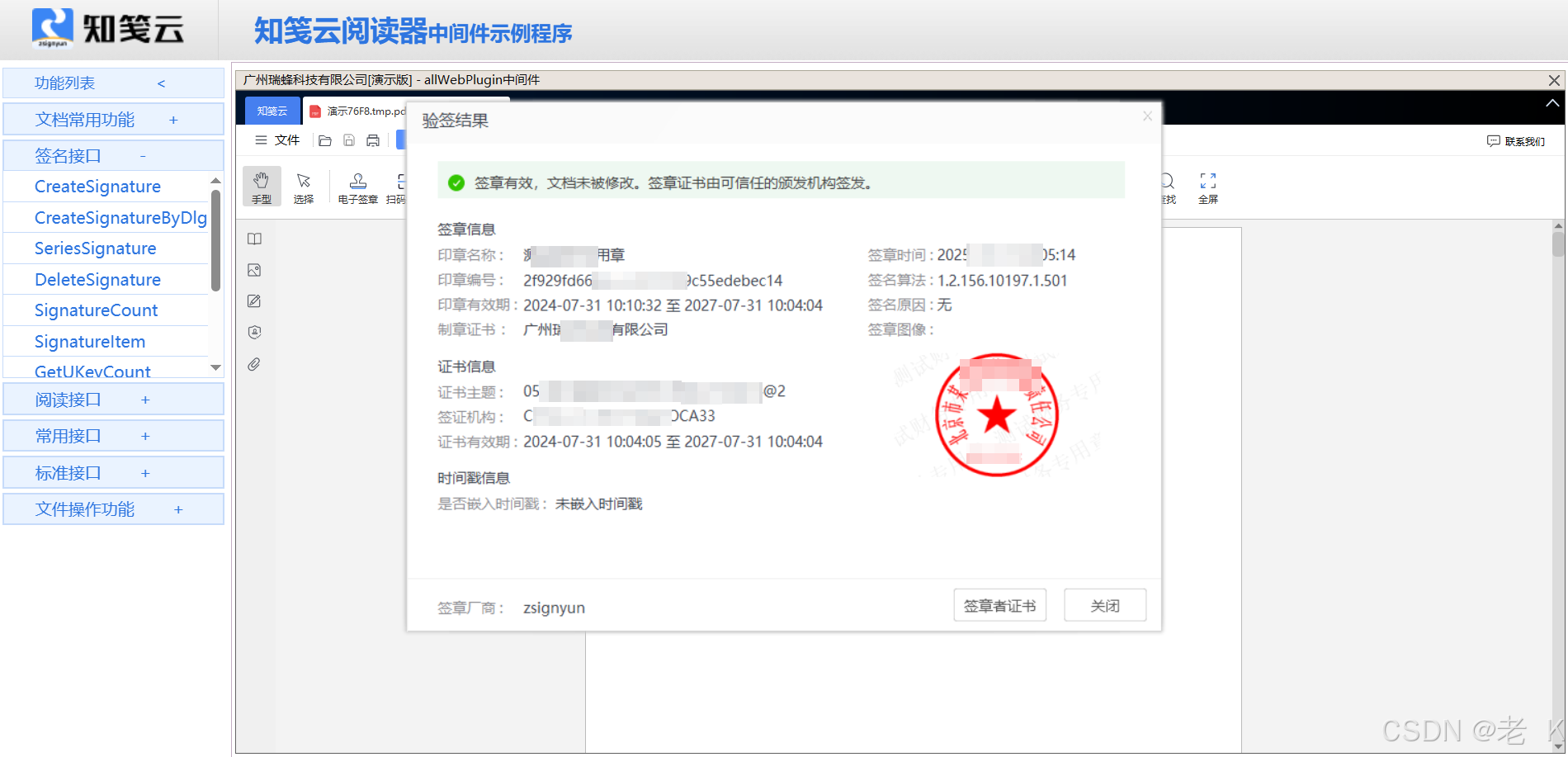The width and height of the screenshot is (1568, 757).
Task: Close the 验签结果 dialog with the X
Action: pos(1147,116)
